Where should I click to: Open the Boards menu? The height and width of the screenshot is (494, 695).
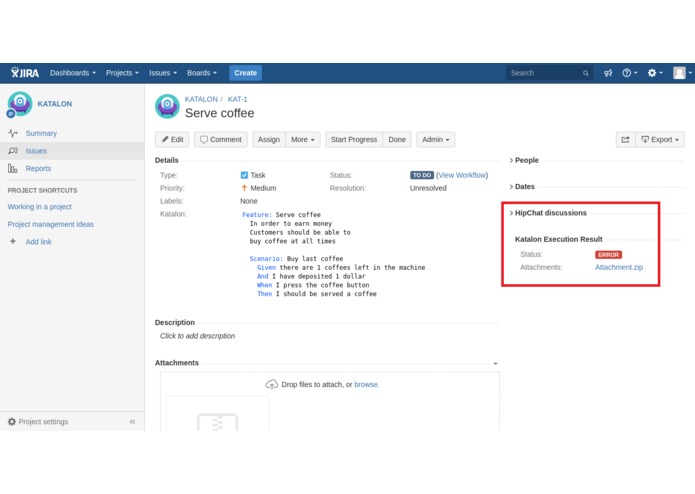click(202, 73)
